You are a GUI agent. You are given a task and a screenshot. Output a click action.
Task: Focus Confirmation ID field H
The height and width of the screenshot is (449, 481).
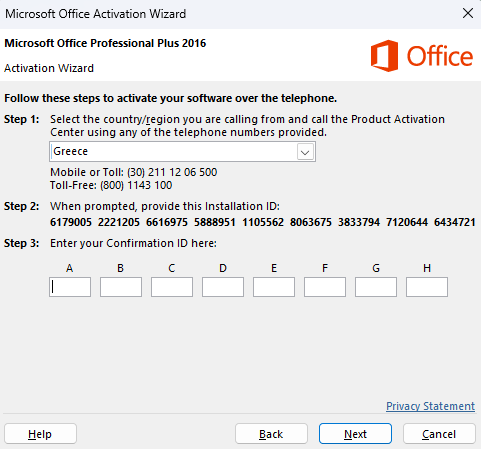click(427, 287)
